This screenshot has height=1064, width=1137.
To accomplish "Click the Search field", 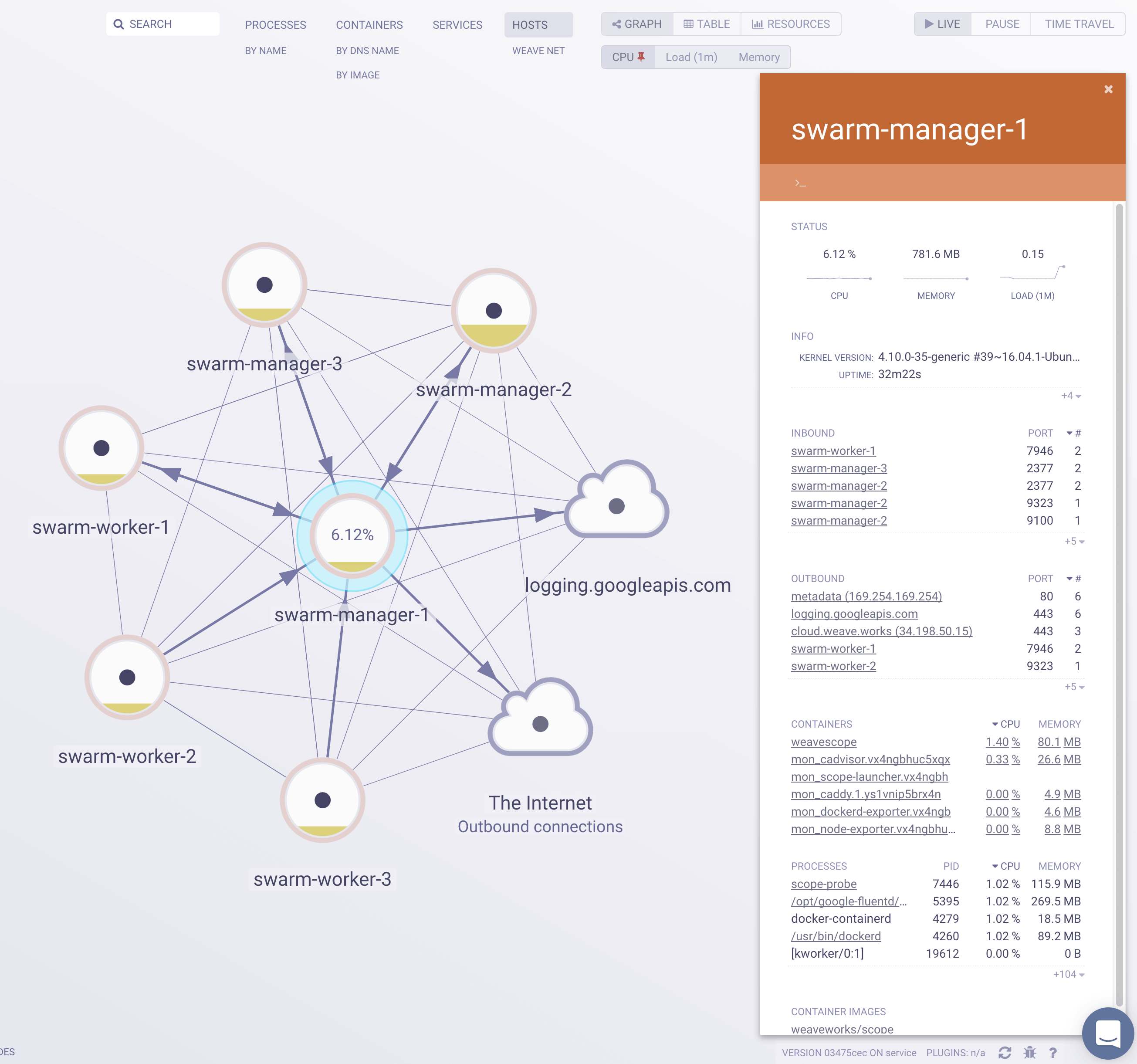I will pyautogui.click(x=162, y=24).
